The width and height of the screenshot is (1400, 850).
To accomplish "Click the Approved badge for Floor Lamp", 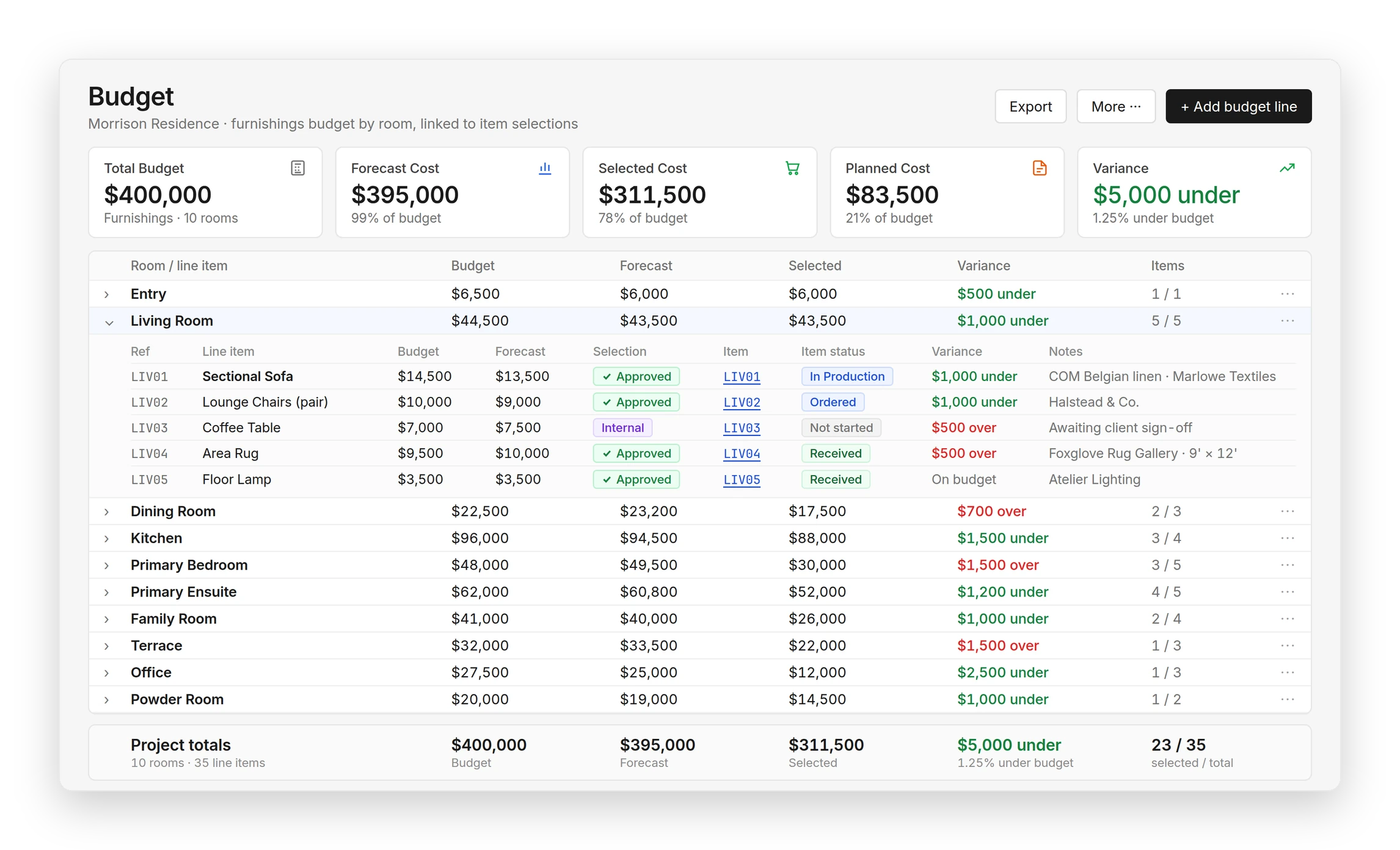I will 636,479.
